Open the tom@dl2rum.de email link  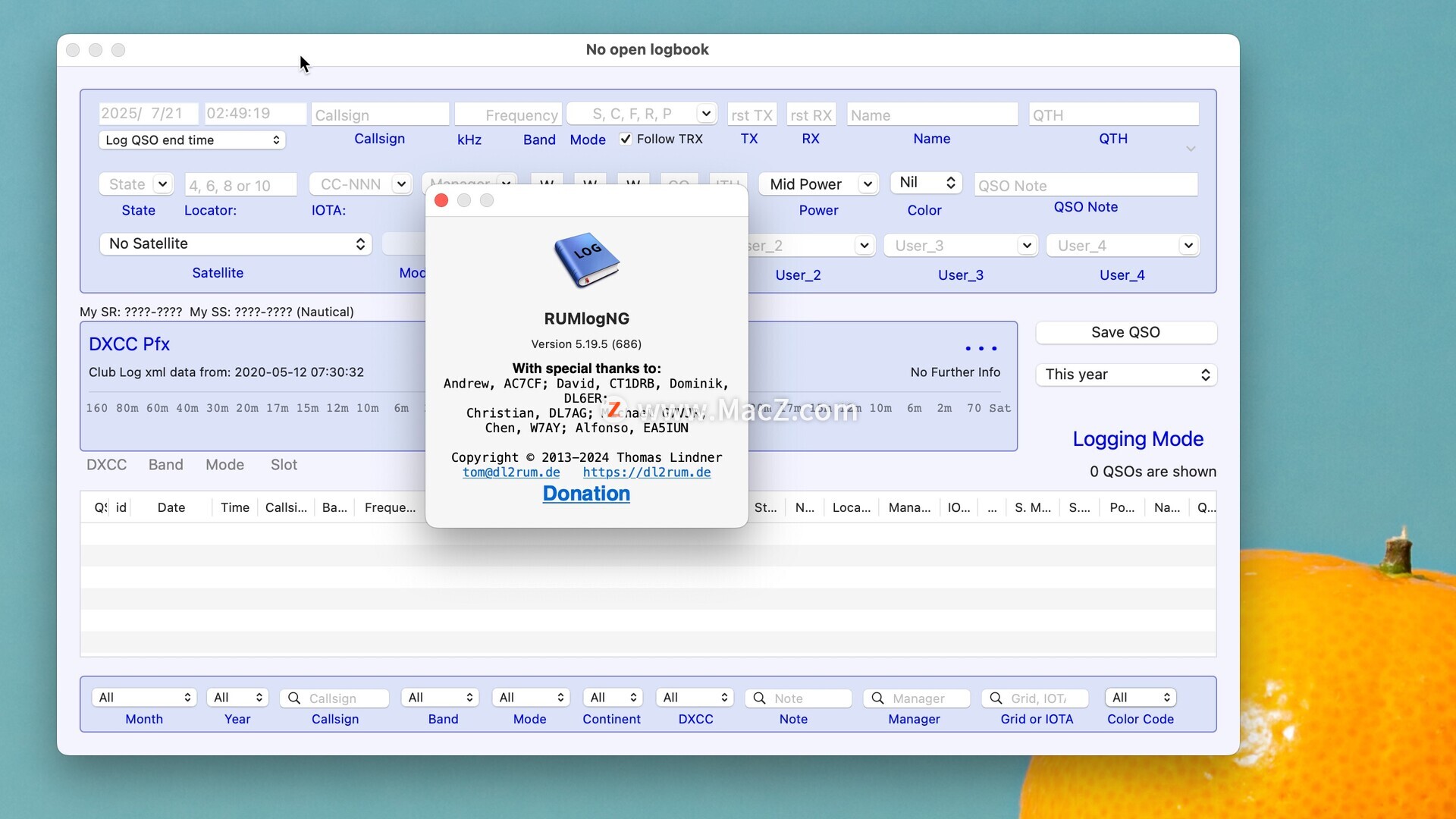point(511,472)
